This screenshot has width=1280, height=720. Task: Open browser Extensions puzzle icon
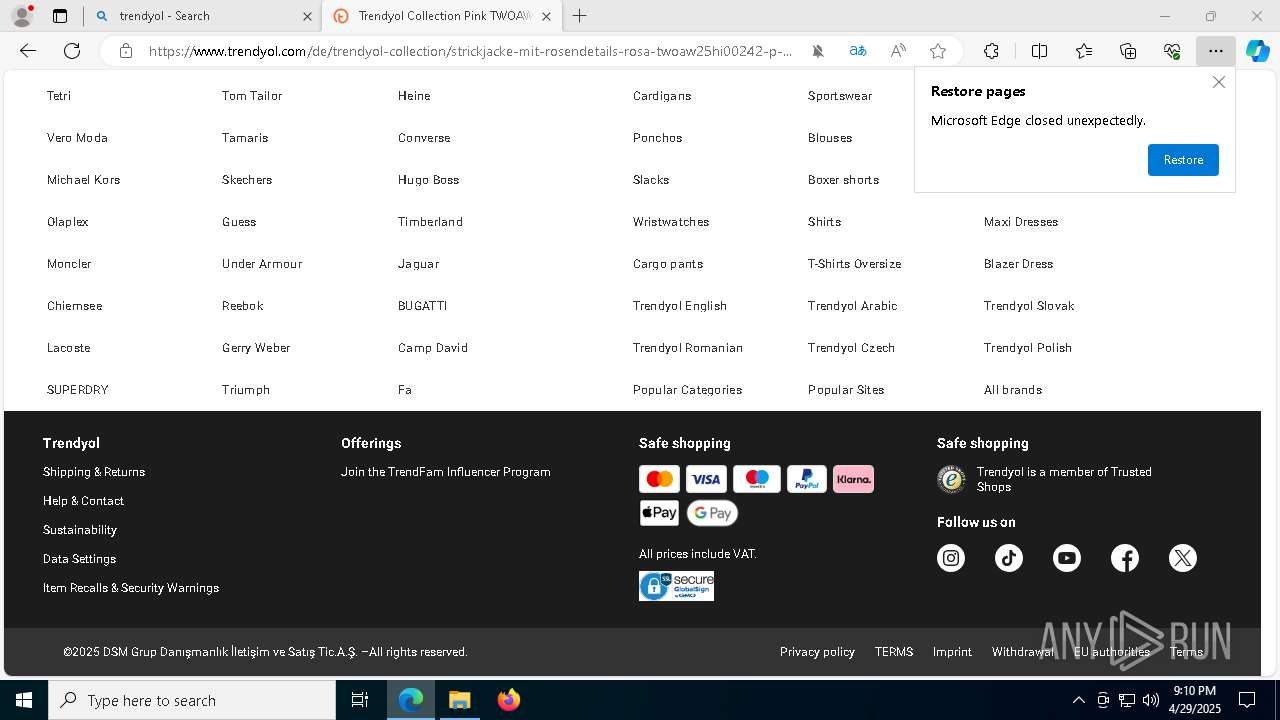(991, 51)
